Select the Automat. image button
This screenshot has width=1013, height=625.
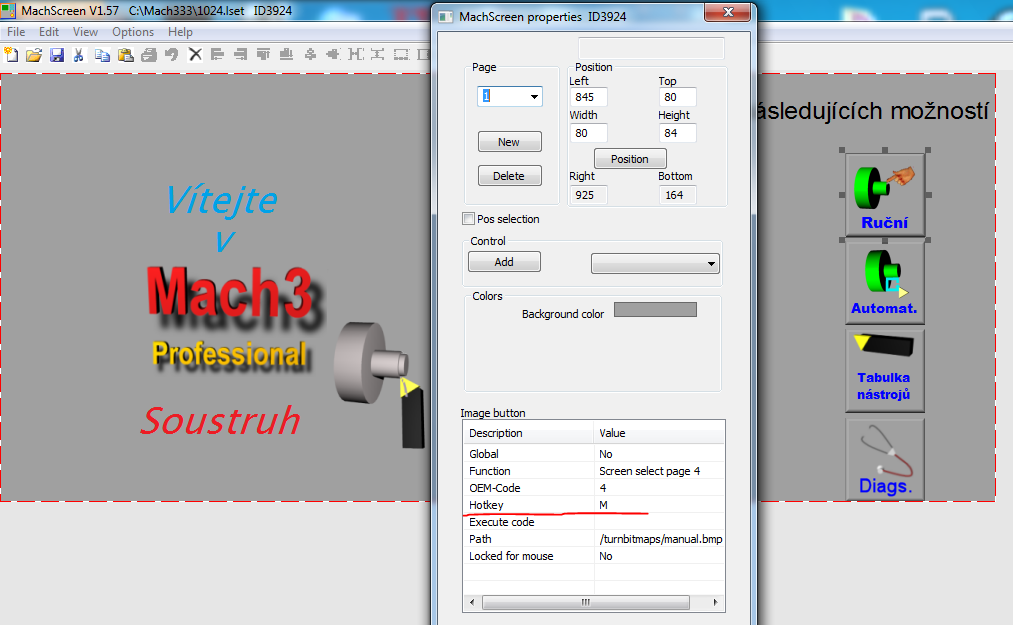click(885, 281)
